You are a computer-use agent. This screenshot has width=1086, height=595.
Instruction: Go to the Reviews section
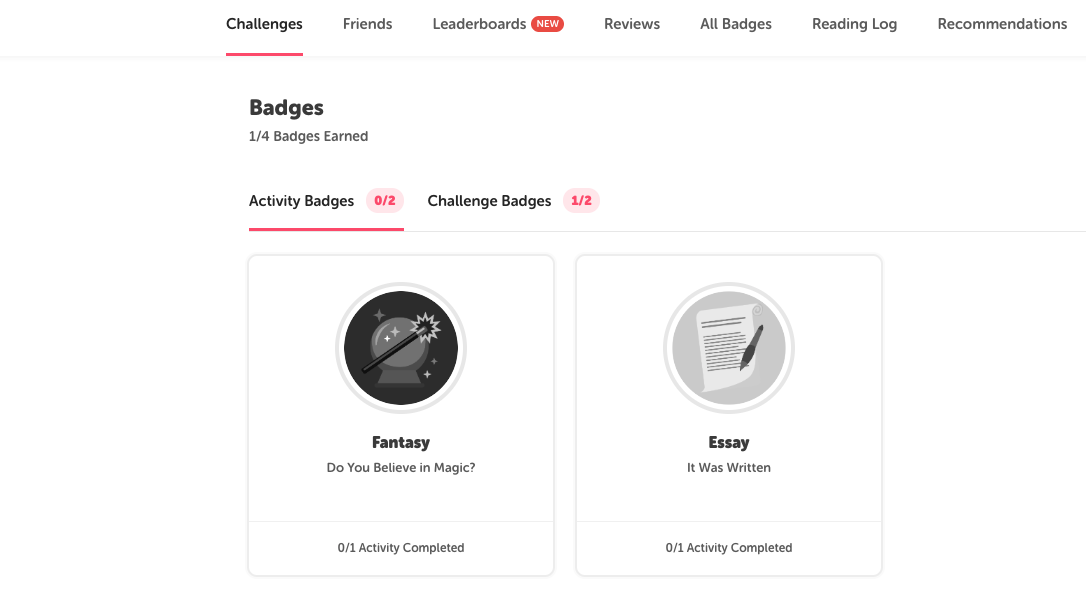pos(631,23)
